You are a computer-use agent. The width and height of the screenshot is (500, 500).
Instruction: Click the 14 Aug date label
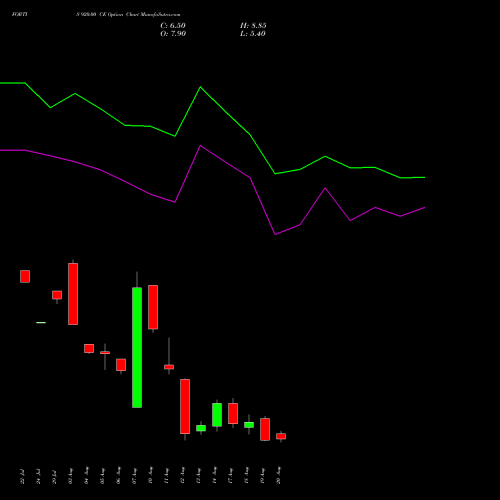pyautogui.click(x=214, y=476)
